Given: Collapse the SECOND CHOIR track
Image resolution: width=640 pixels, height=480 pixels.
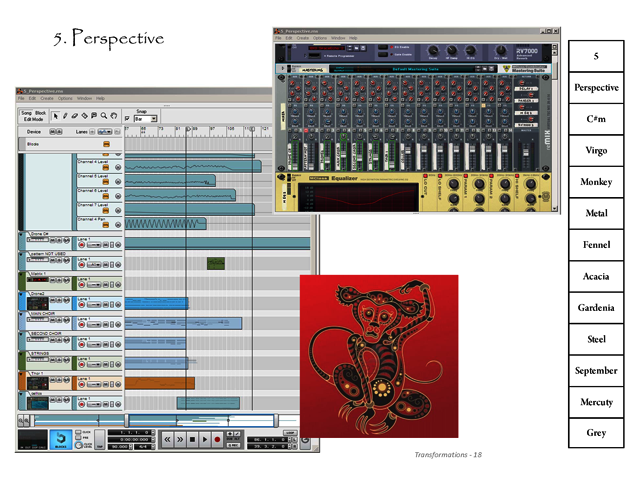Looking at the screenshot, I should coord(21,333).
